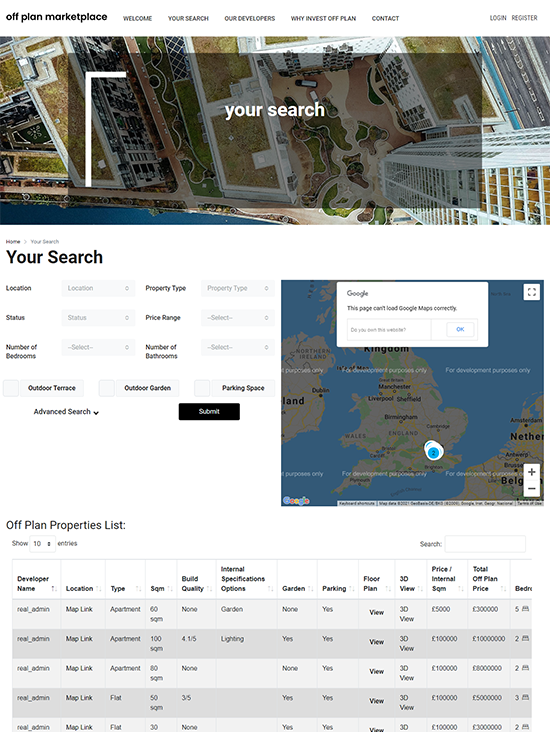Click the Google logo on the map

(296, 500)
